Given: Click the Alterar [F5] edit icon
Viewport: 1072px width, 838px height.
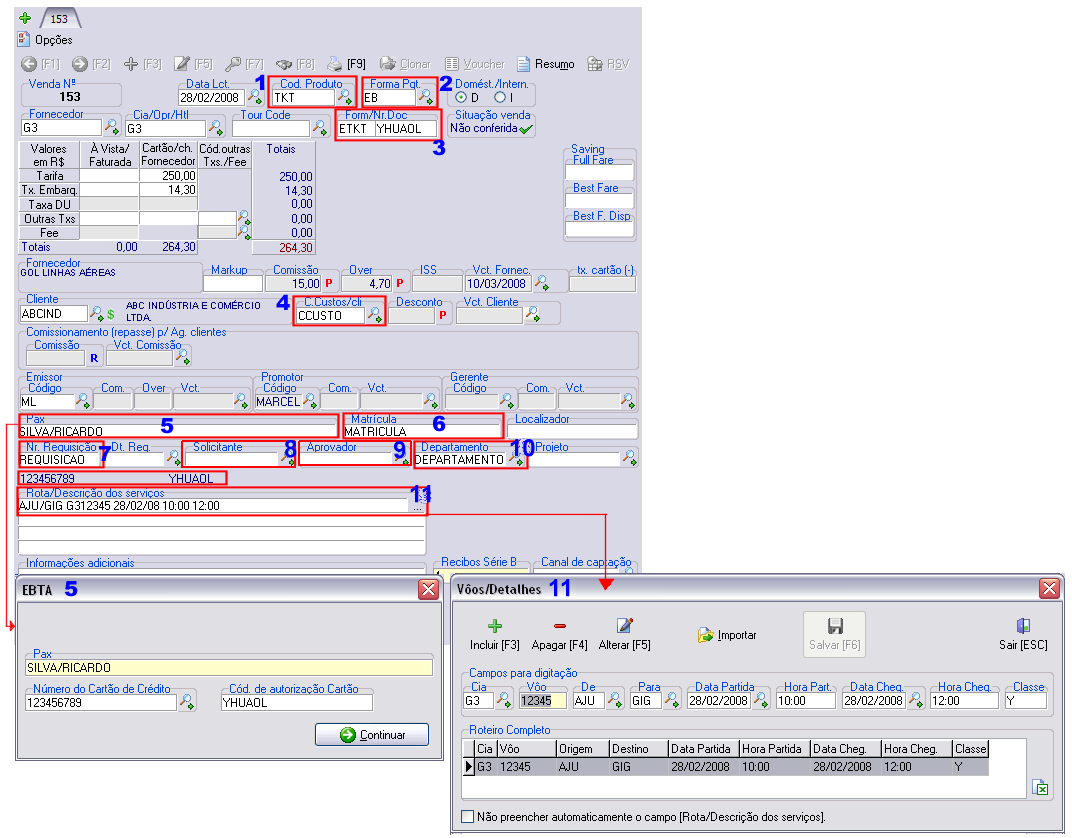Looking at the screenshot, I should (624, 625).
